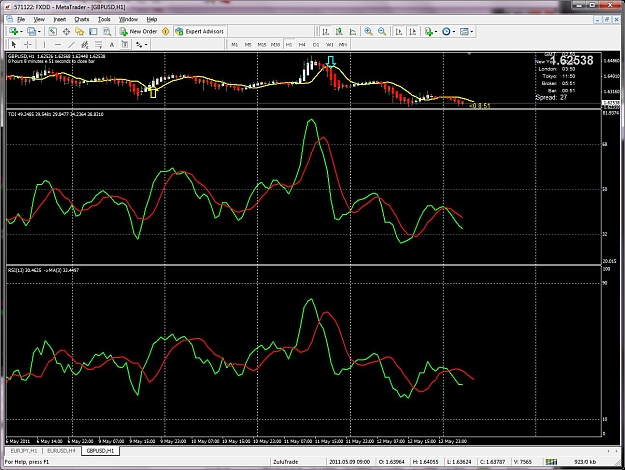Switch to W1 timeframe
Screen dimensions: 625x470
pyautogui.click(x=329, y=45)
